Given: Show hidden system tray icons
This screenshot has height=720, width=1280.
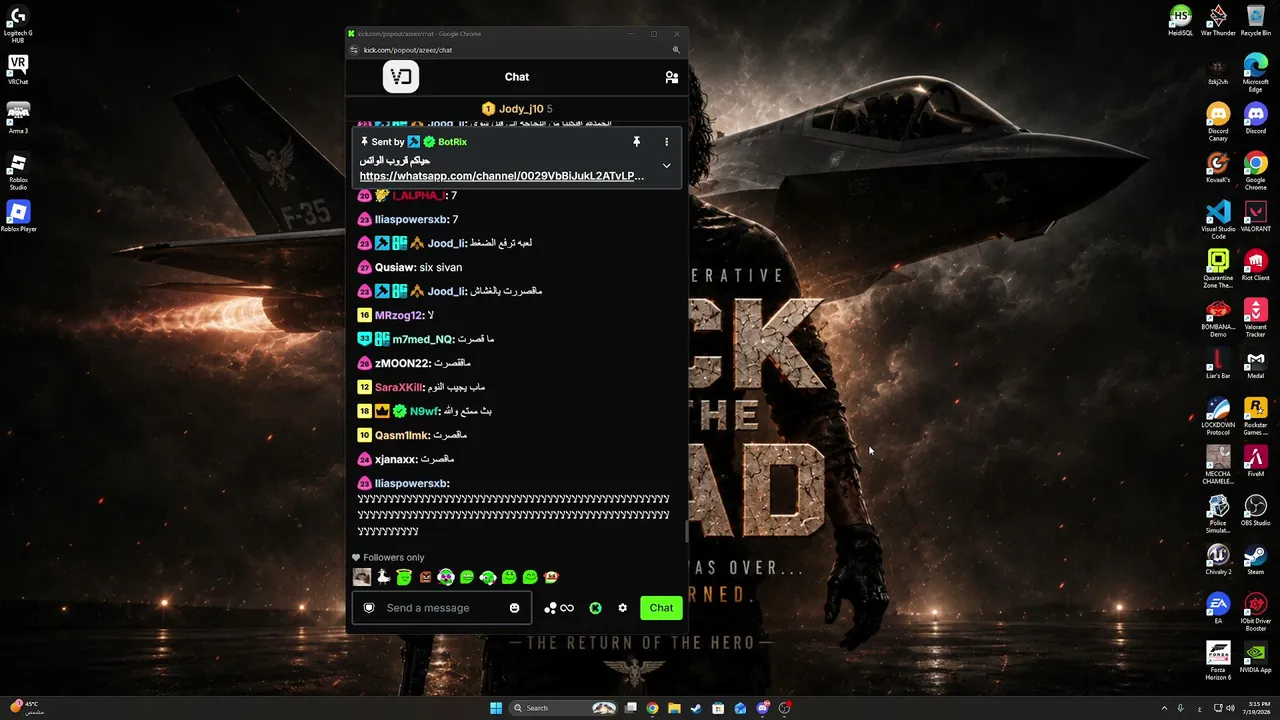Looking at the screenshot, I should point(1164,708).
